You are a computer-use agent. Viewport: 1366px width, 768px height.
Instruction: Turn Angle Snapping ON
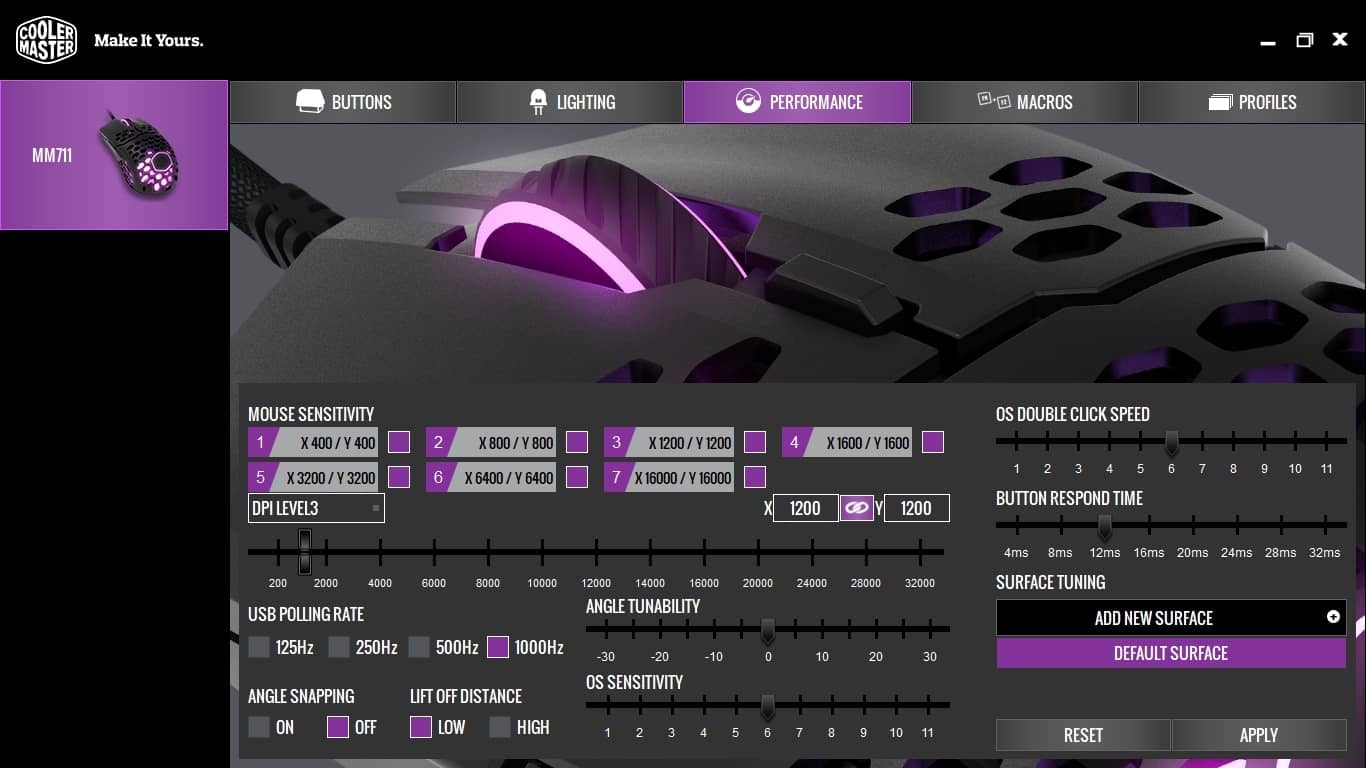point(257,727)
